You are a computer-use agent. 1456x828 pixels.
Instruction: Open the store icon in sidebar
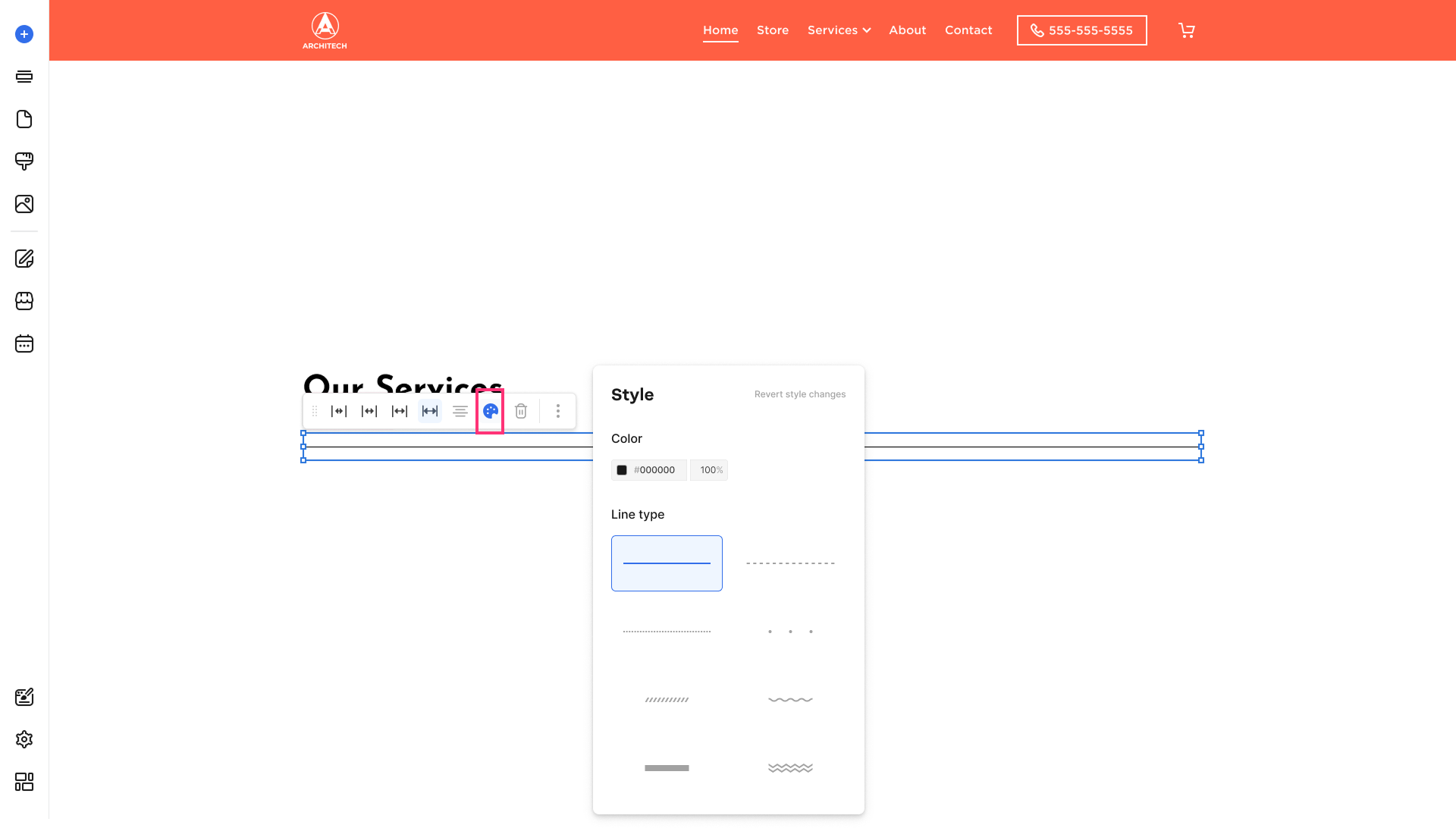24,301
